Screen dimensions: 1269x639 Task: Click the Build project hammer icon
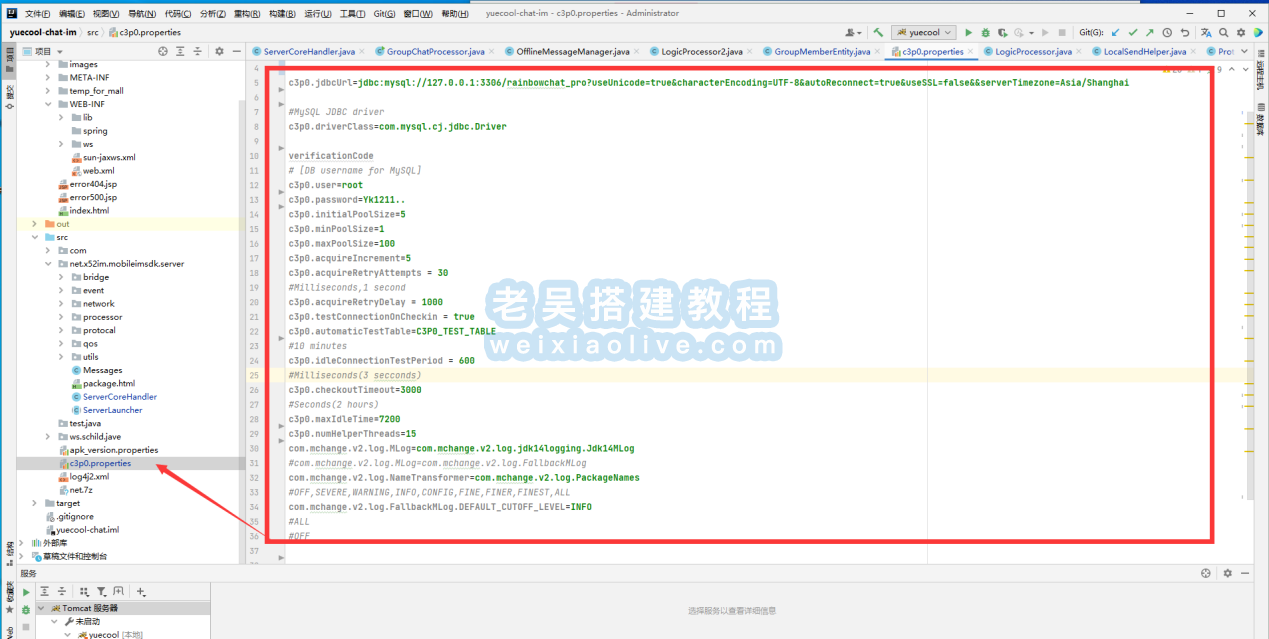[878, 33]
